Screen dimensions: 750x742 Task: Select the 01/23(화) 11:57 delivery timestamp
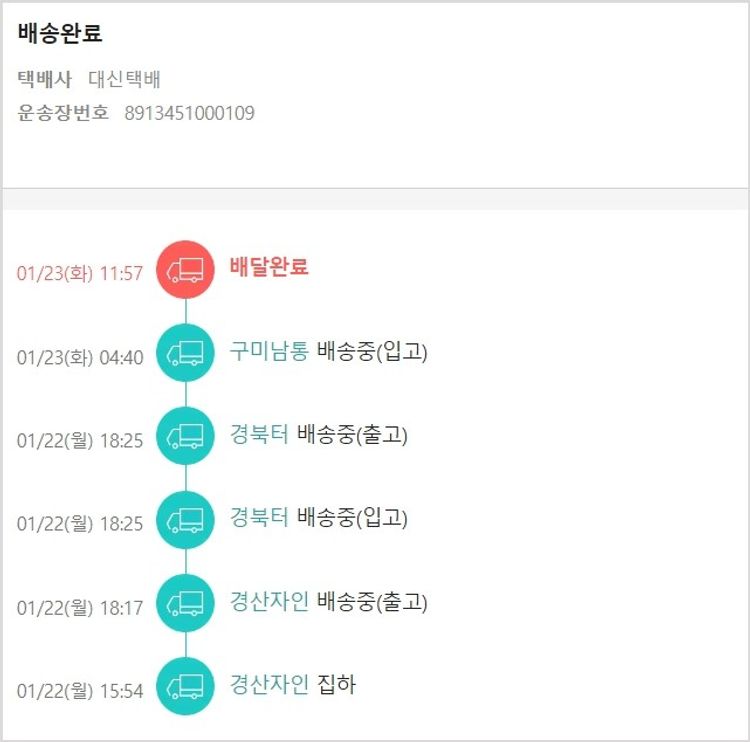point(80,273)
